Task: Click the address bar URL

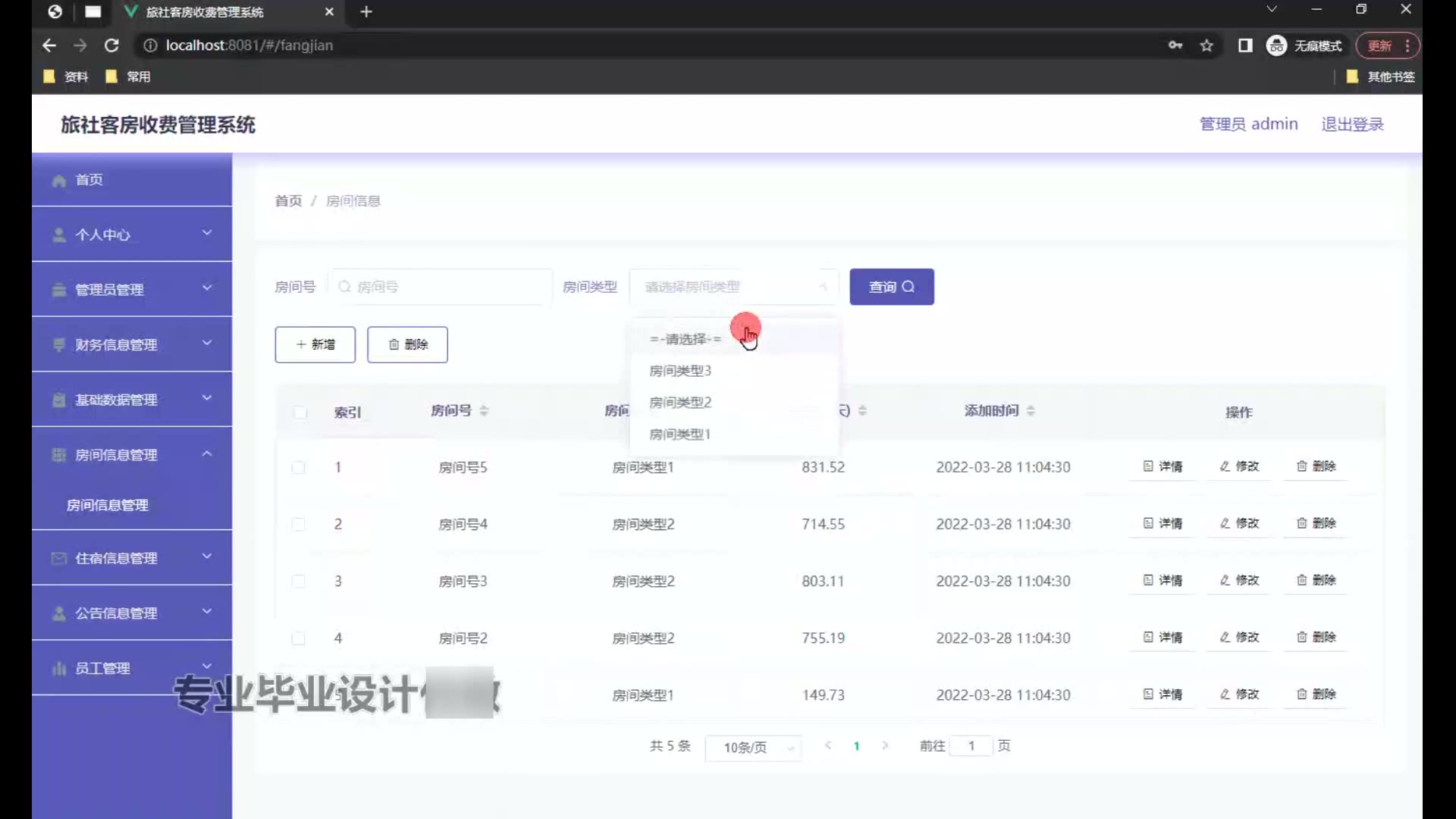Action: coord(249,45)
